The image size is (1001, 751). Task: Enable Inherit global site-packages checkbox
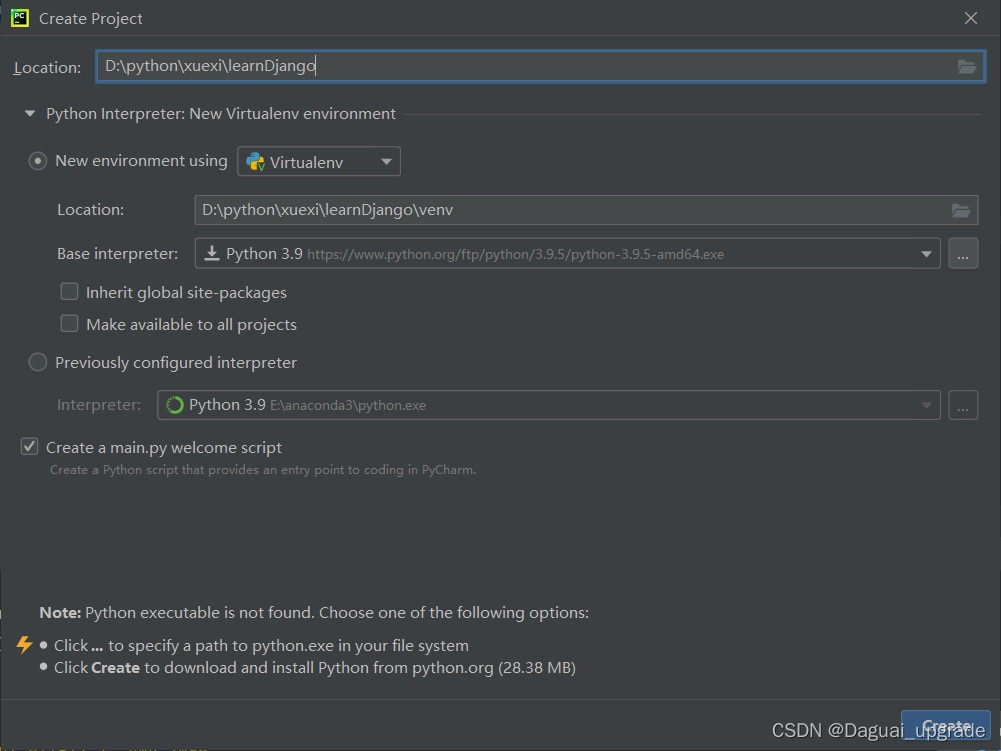tap(69, 292)
